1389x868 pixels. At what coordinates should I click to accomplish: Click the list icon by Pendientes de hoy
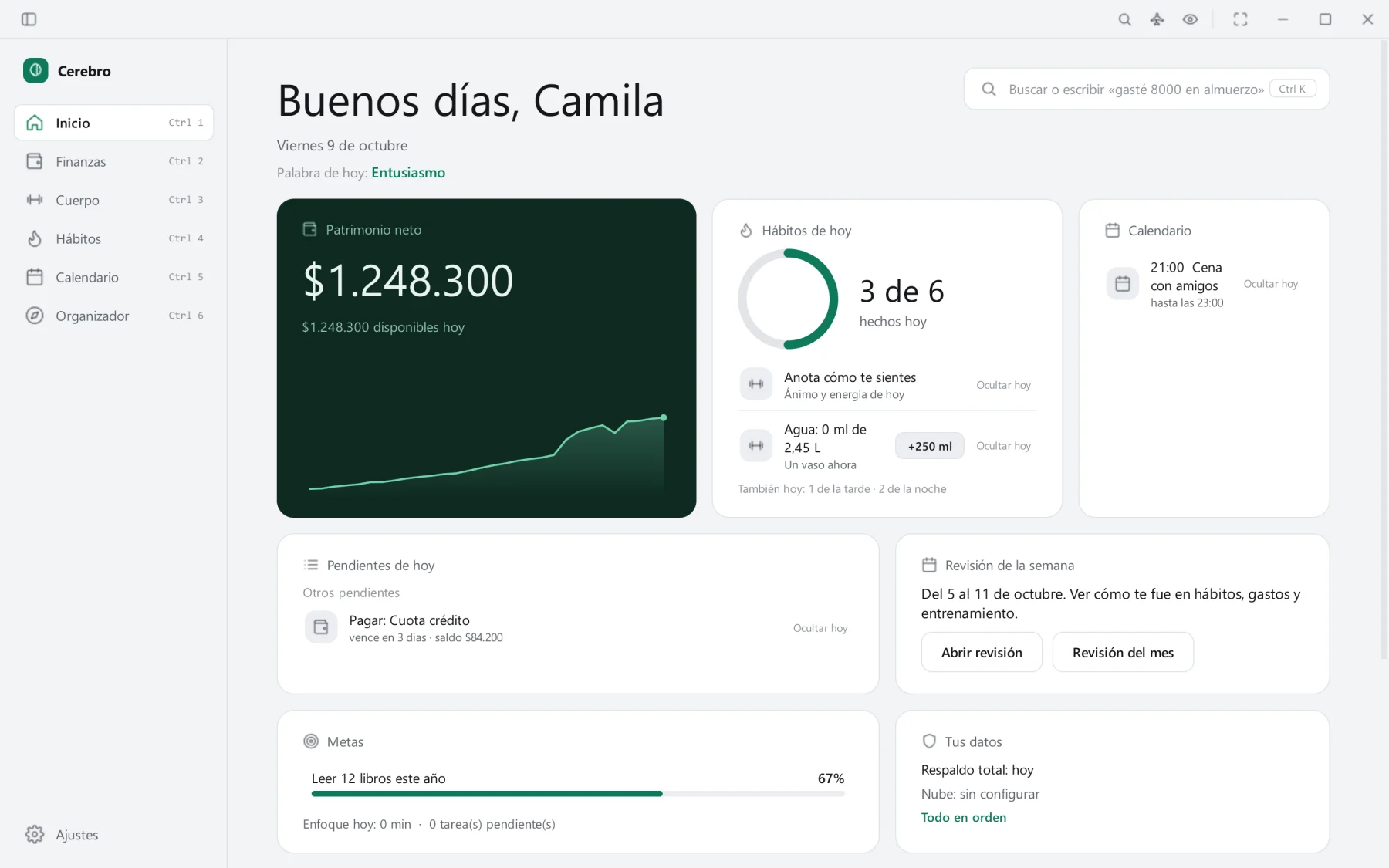[311, 565]
